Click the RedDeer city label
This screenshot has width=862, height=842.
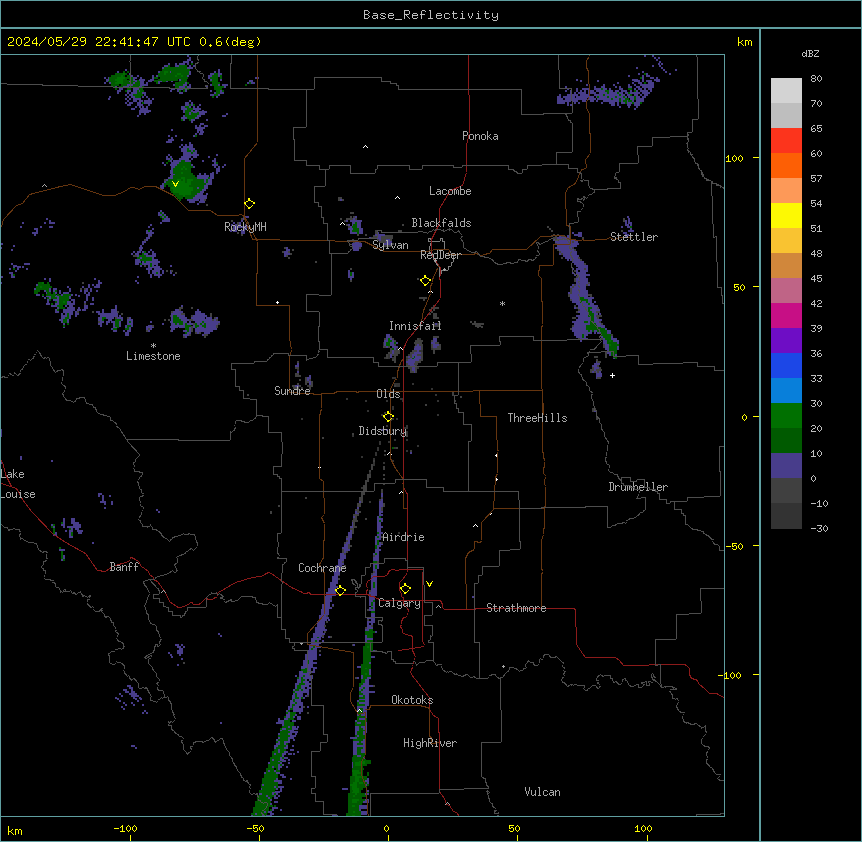[x=440, y=255]
